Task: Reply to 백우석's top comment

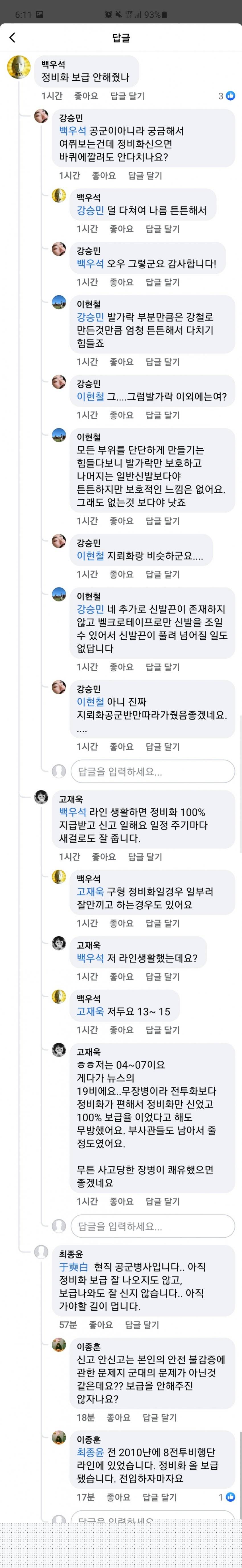Action: tap(127, 96)
